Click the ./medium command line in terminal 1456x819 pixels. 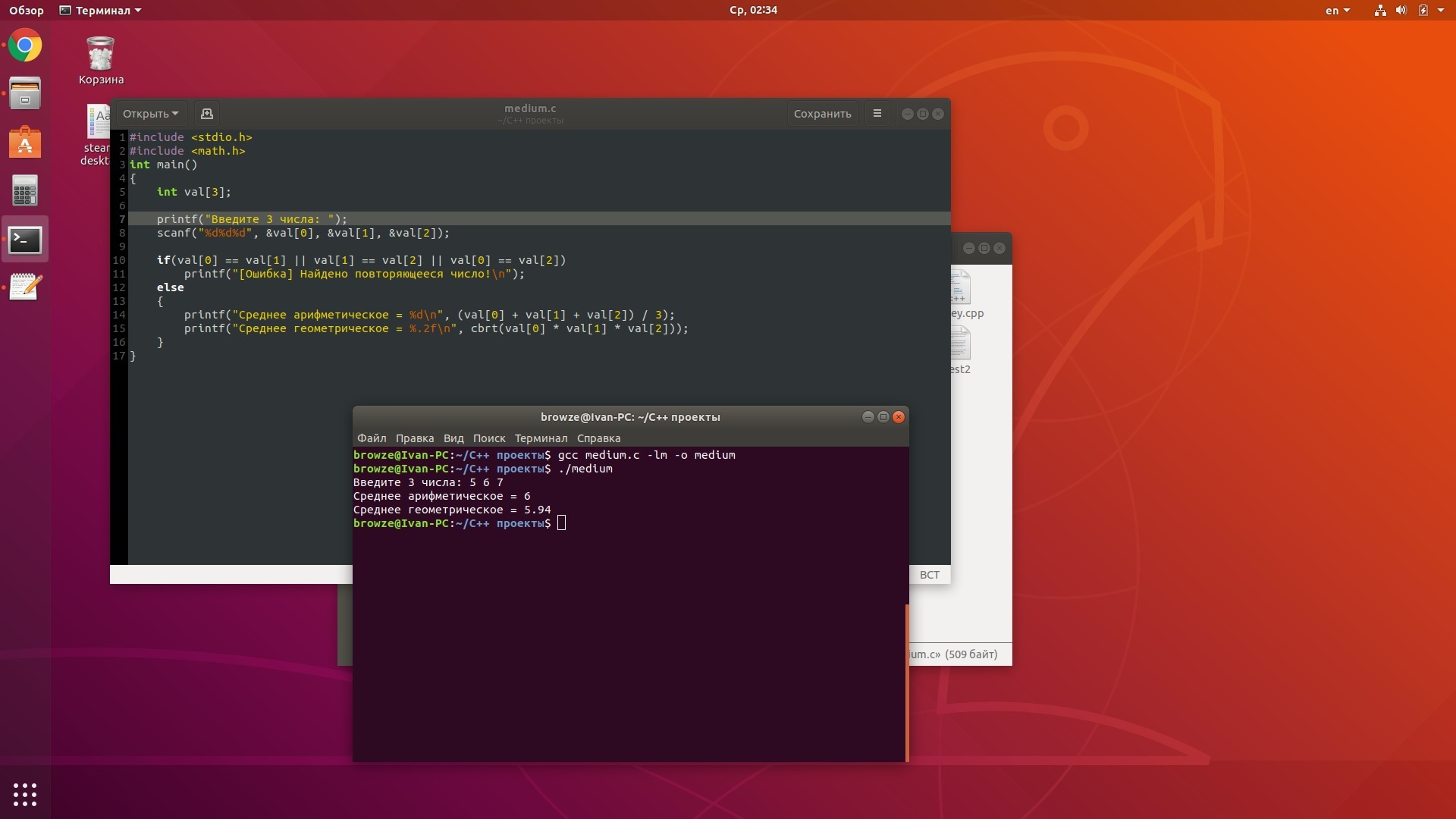[585, 469]
